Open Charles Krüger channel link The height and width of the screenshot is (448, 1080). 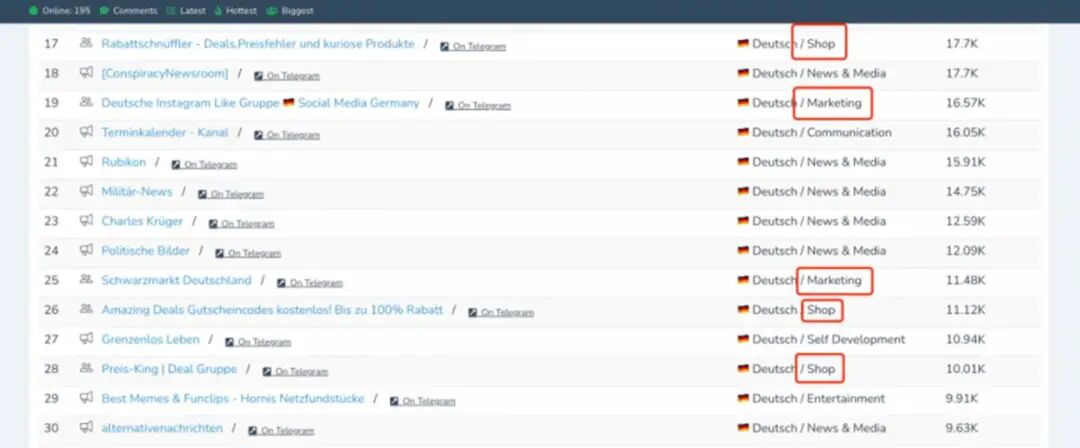coord(142,221)
